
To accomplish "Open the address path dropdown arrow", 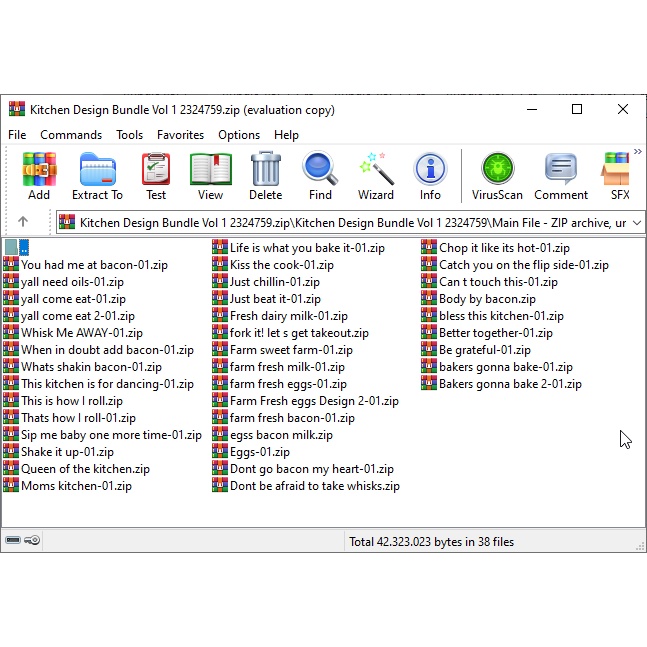I will (x=636, y=222).
